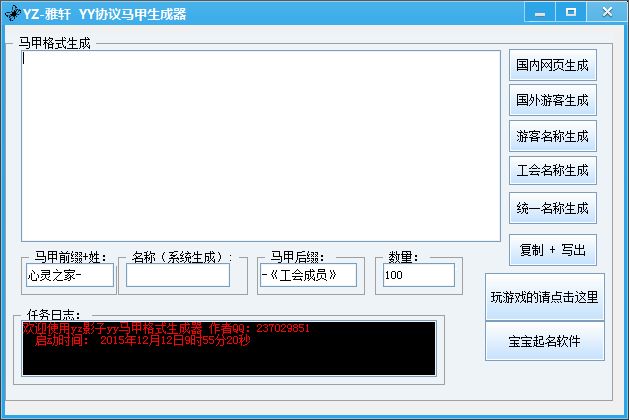The height and width of the screenshot is (420, 629).
Task: Click the butterfly app icon in title bar
Action: (13, 13)
